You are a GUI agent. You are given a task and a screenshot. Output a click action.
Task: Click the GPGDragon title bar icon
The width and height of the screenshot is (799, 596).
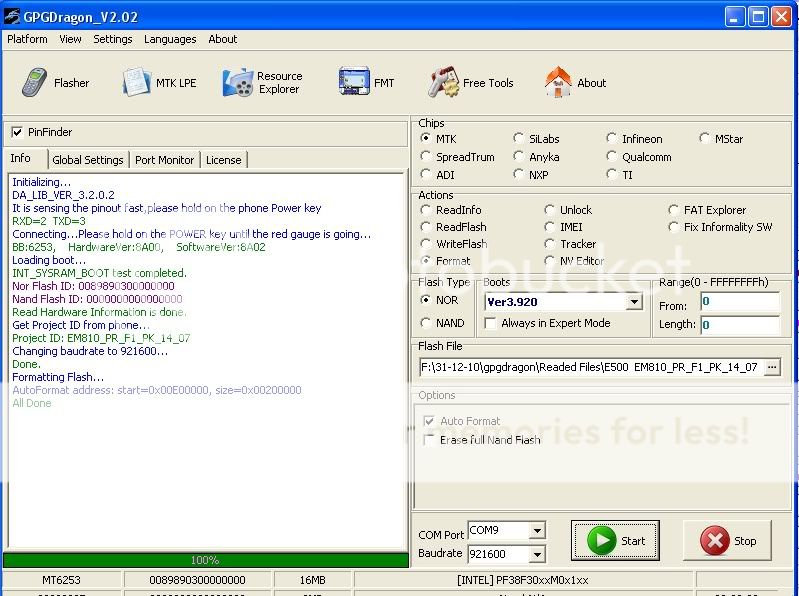coord(12,17)
